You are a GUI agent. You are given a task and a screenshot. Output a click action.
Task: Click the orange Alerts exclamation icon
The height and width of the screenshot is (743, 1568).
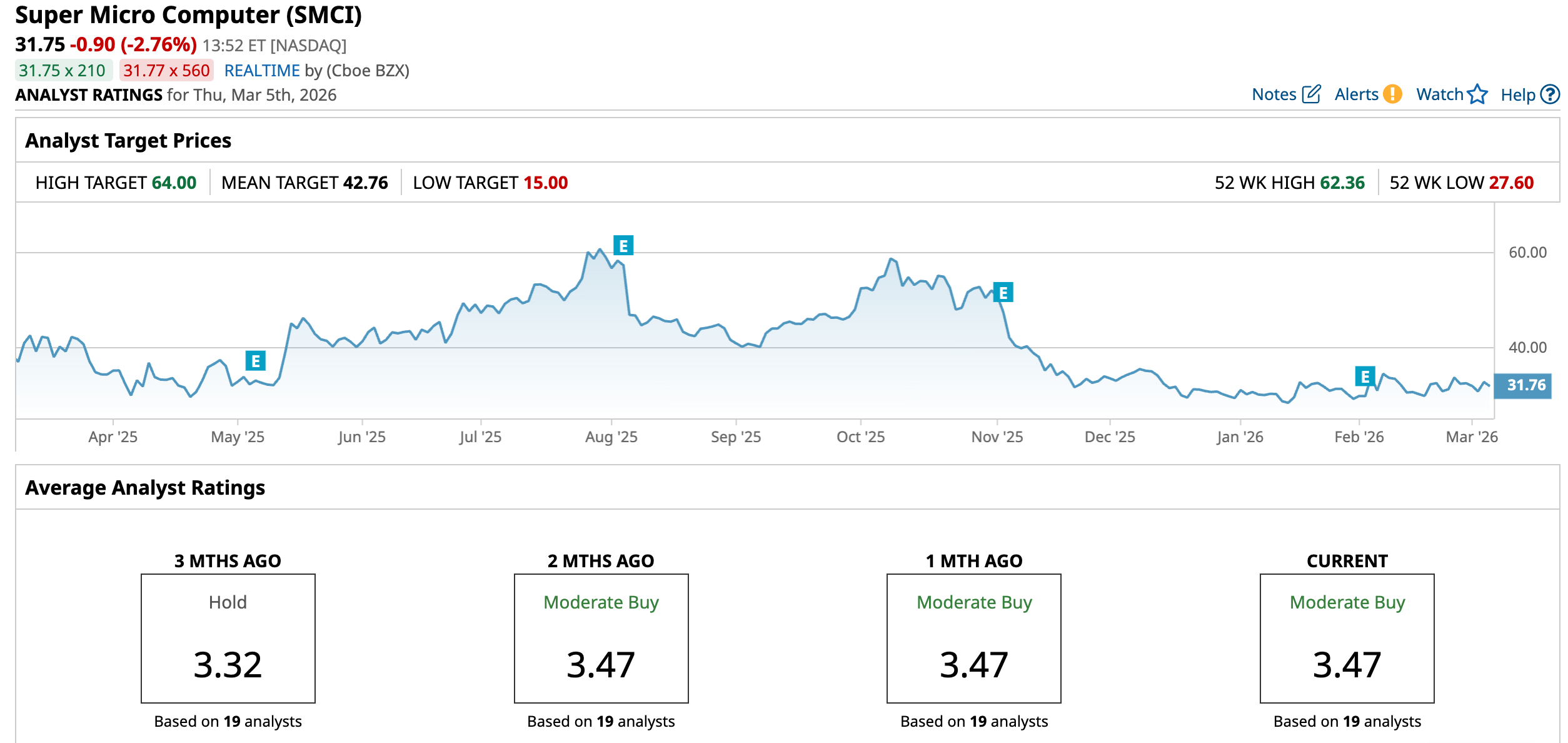(x=1392, y=94)
